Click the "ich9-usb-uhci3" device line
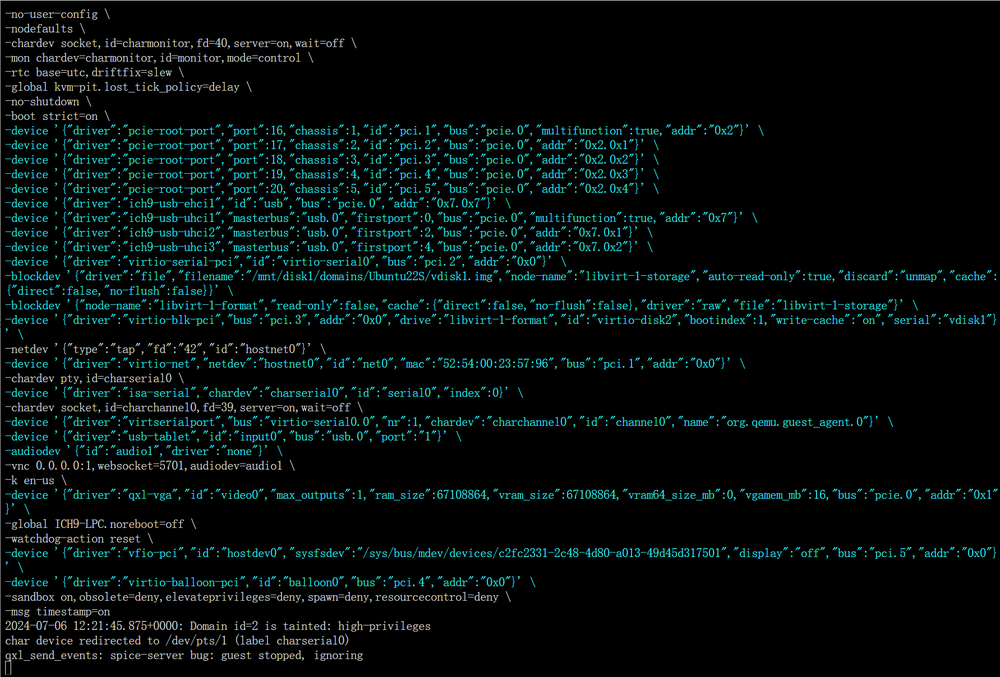1000x677 pixels. [329, 247]
